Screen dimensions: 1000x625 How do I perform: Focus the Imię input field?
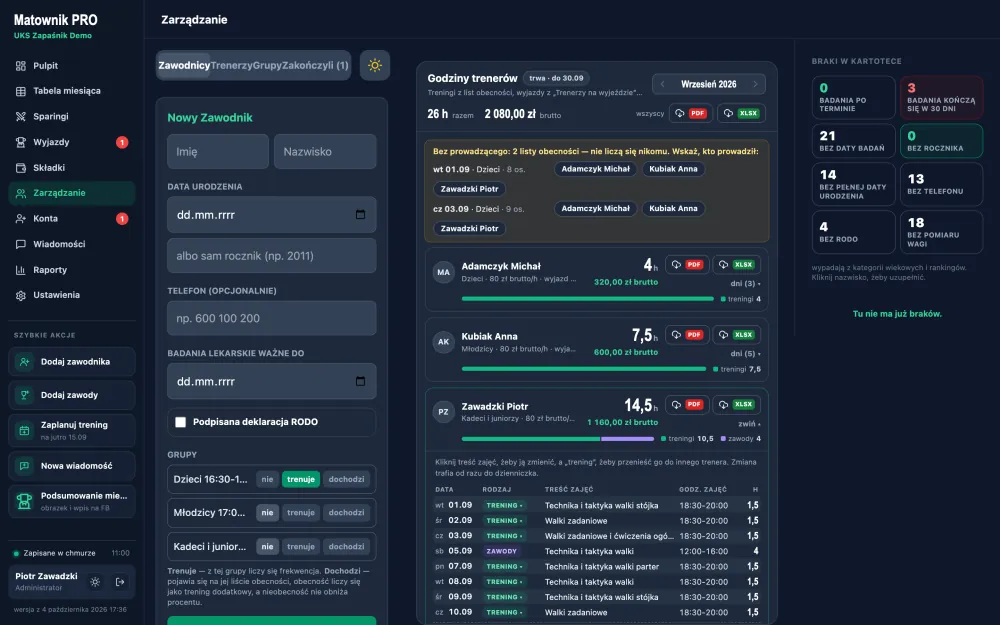coord(218,152)
